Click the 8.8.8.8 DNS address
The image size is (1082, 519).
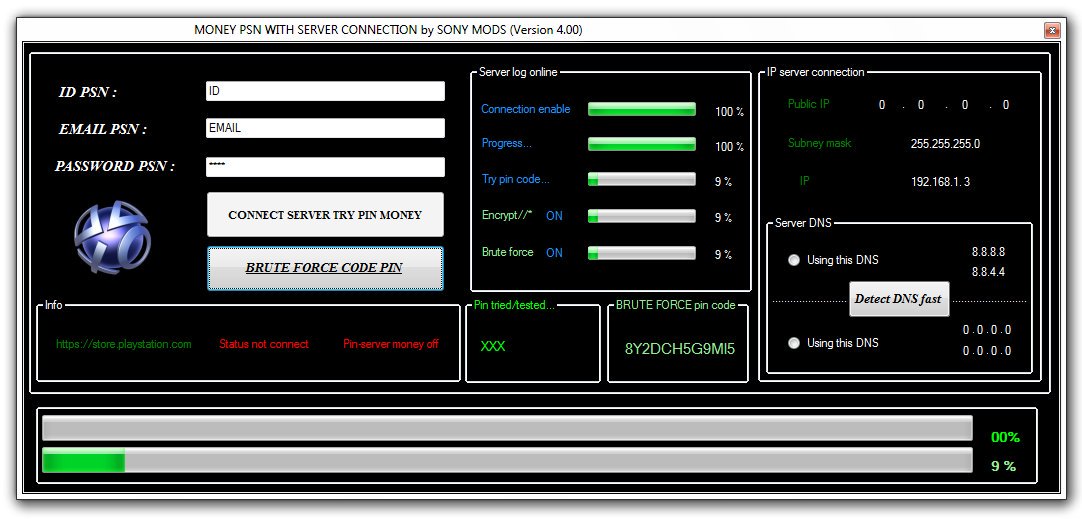click(988, 252)
